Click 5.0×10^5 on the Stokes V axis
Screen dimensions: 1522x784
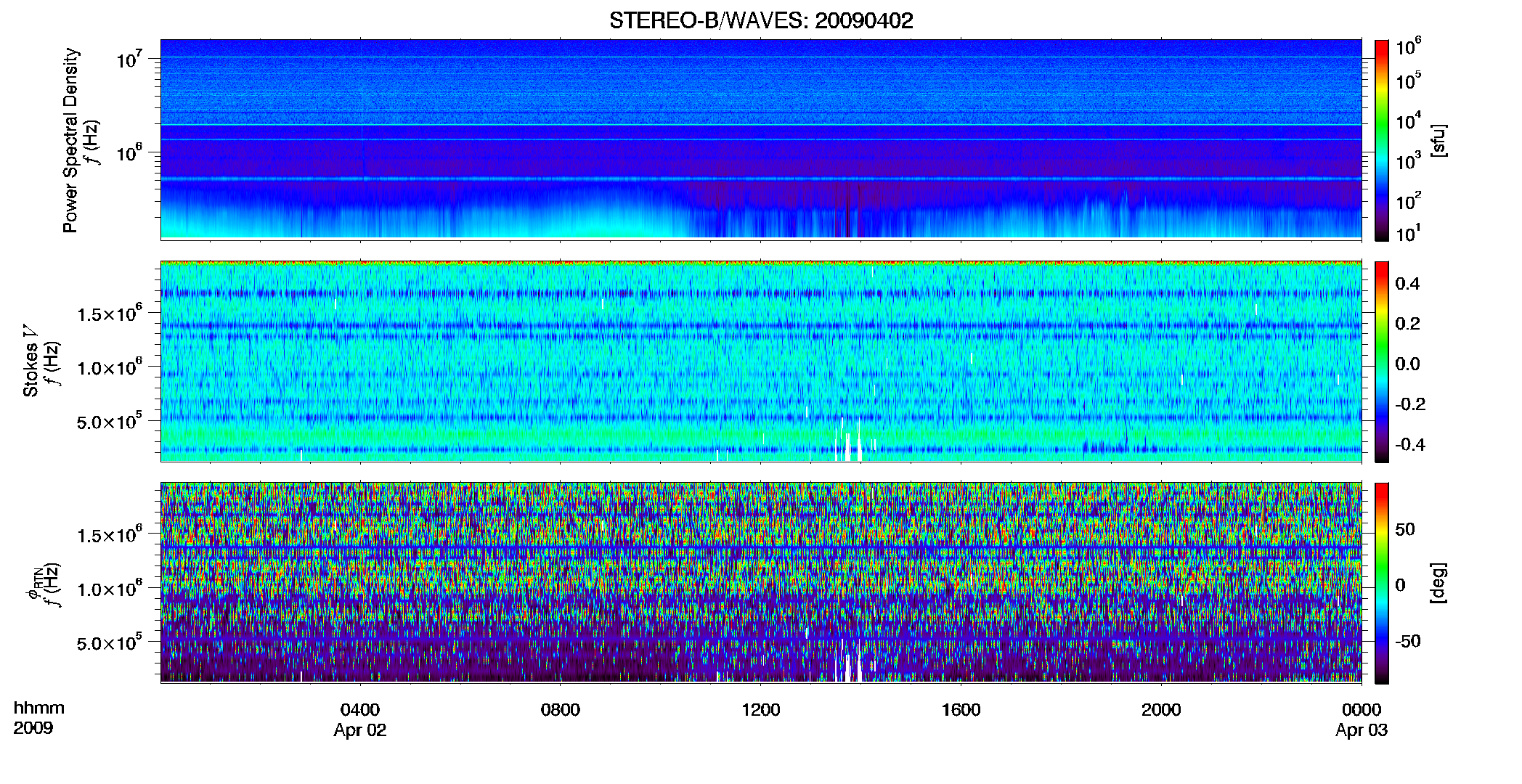(x=110, y=421)
